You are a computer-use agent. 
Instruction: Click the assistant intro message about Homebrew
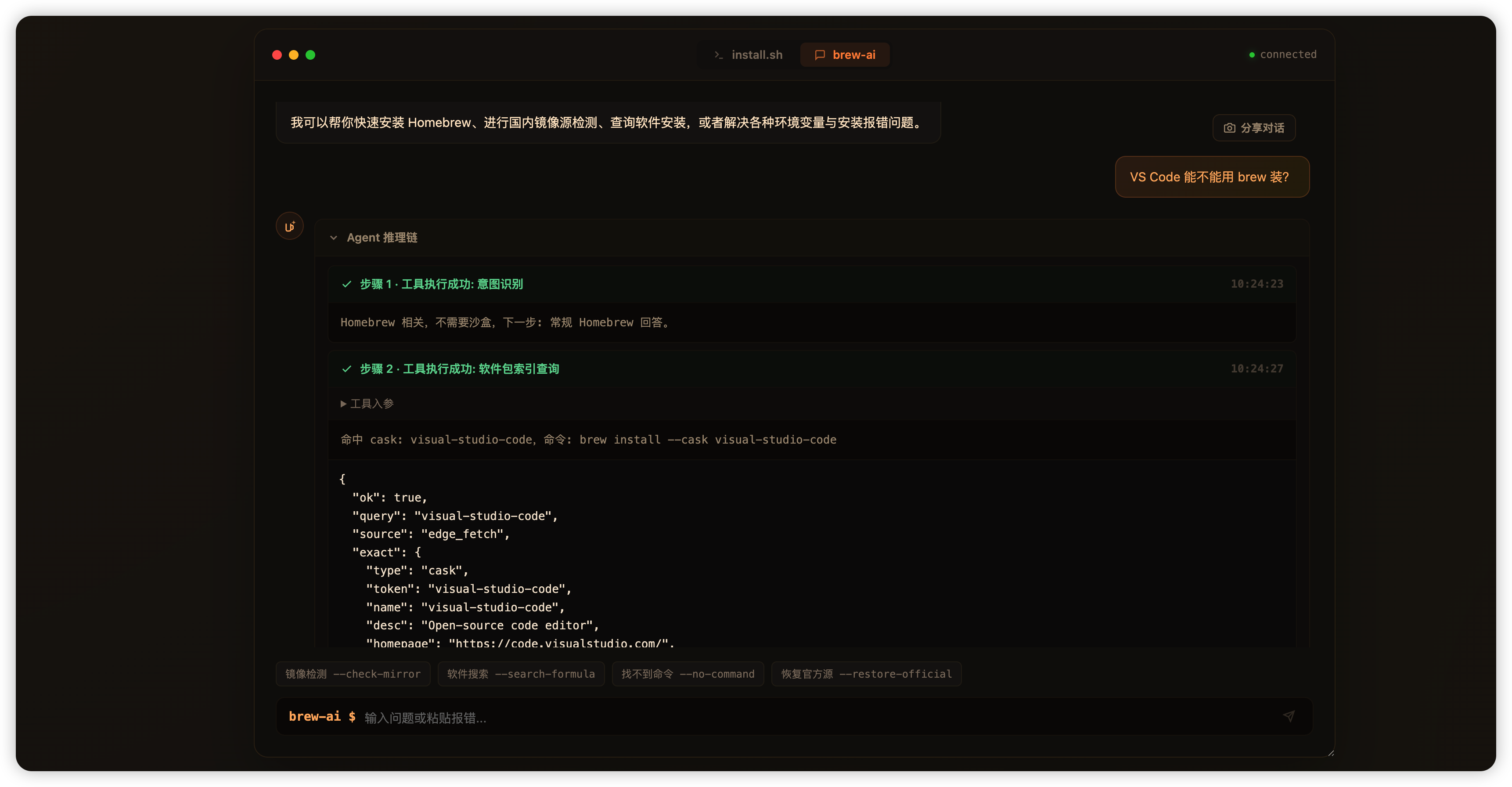tap(608, 122)
